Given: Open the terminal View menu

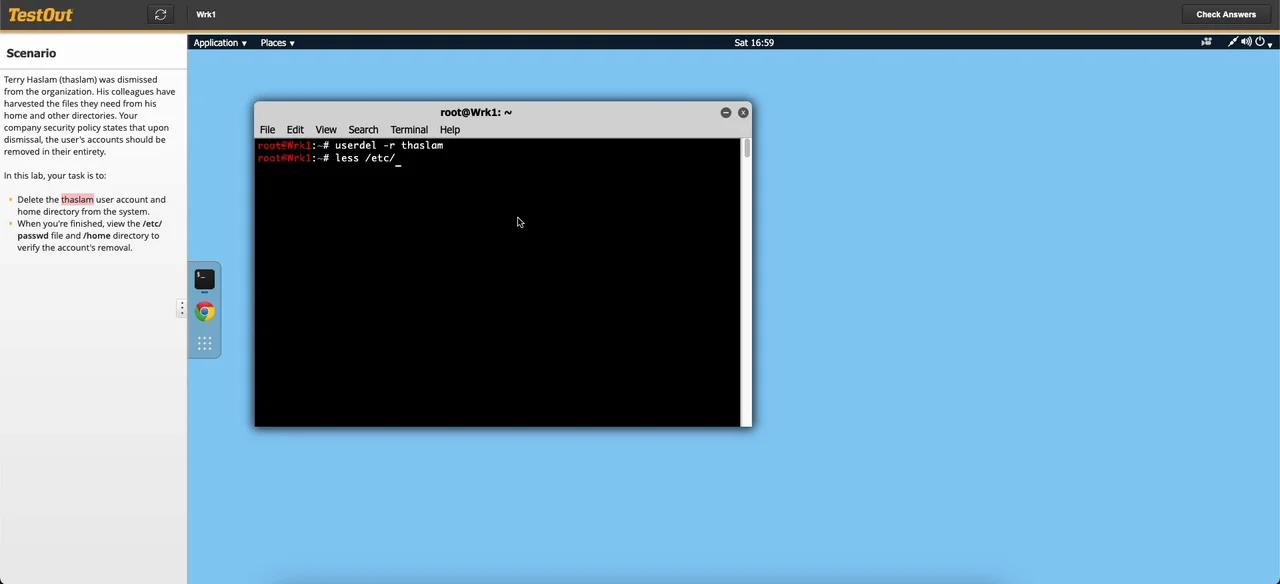Looking at the screenshot, I should pos(326,130).
